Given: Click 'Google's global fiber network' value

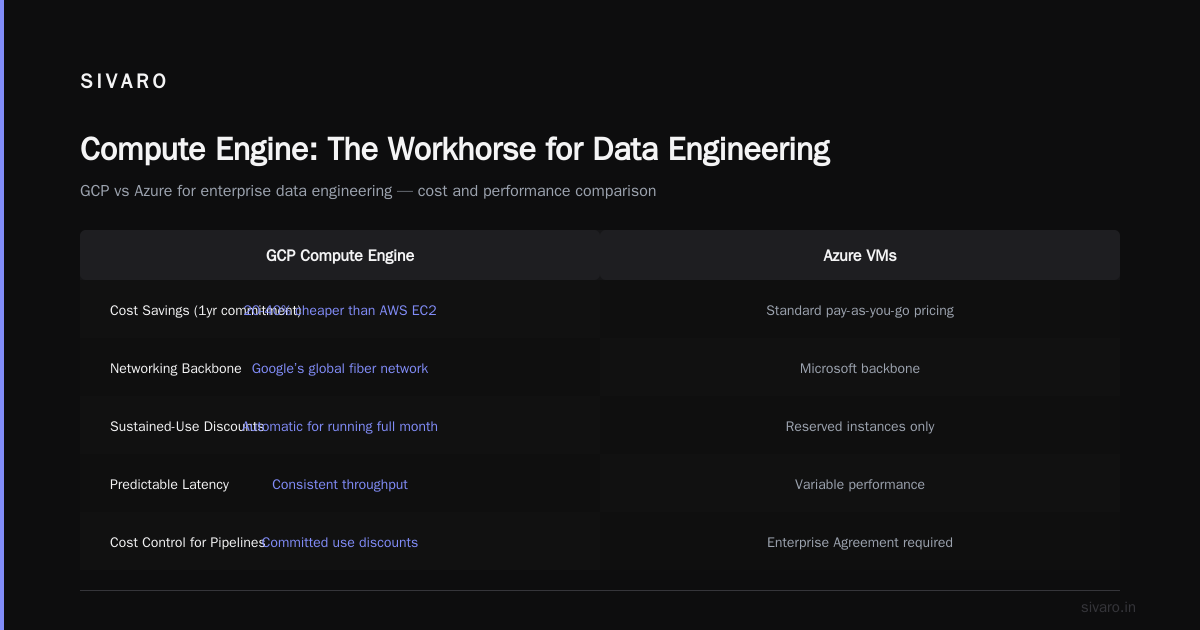Looking at the screenshot, I should click(x=340, y=368).
